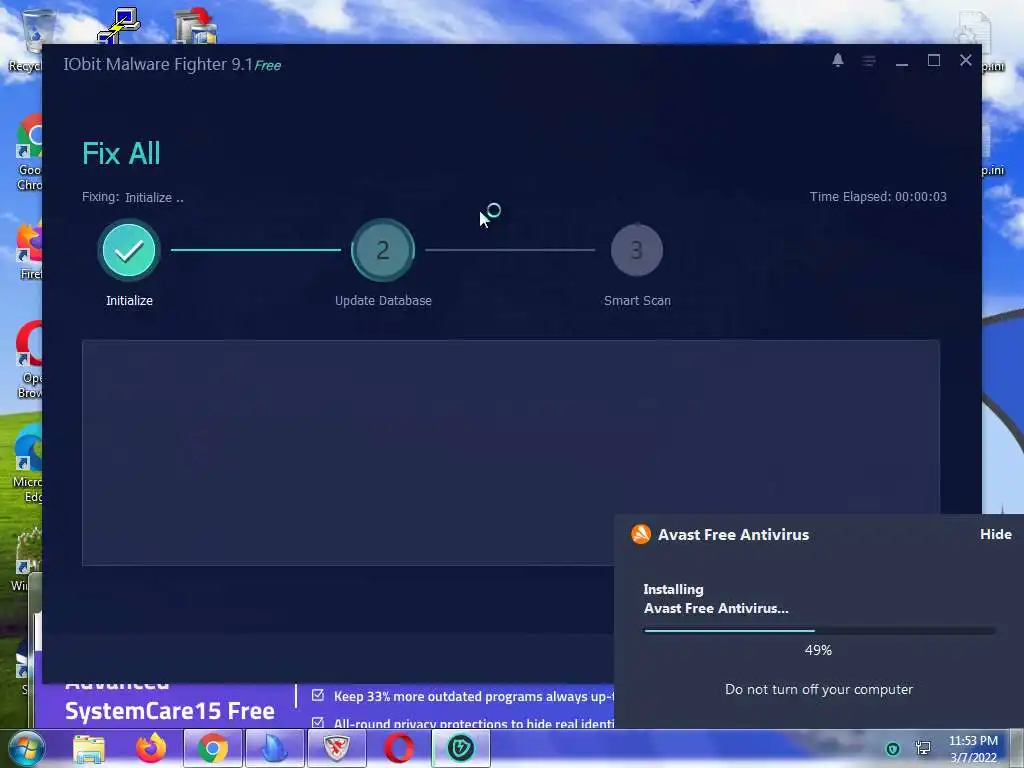Toggle the outdated programs checkbox in SystemCare ad
Screen dimensions: 1024x768
coord(318,695)
